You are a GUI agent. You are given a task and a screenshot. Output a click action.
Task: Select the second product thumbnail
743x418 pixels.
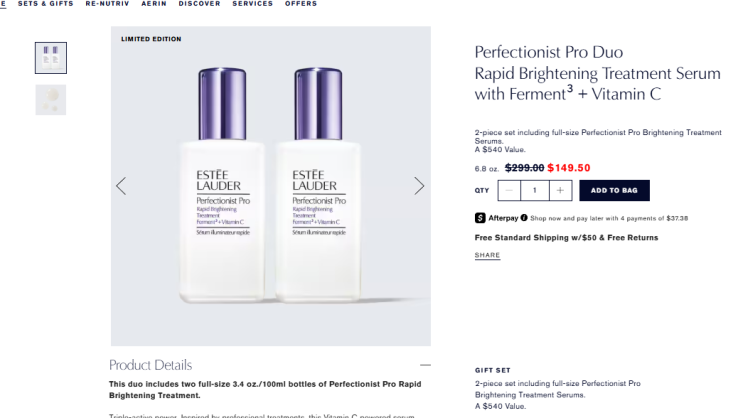(51, 99)
